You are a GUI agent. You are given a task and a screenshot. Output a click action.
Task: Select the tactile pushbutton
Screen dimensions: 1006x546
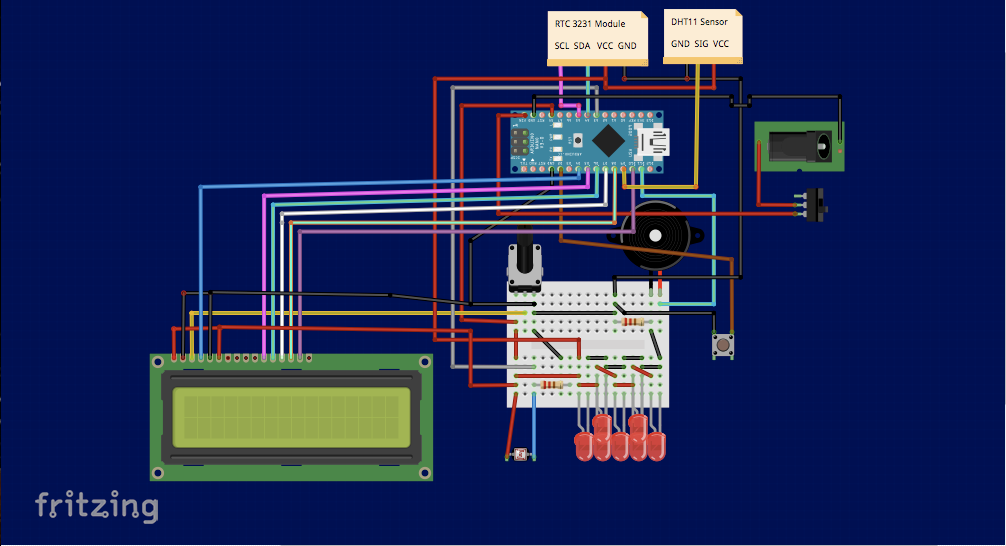tap(723, 345)
